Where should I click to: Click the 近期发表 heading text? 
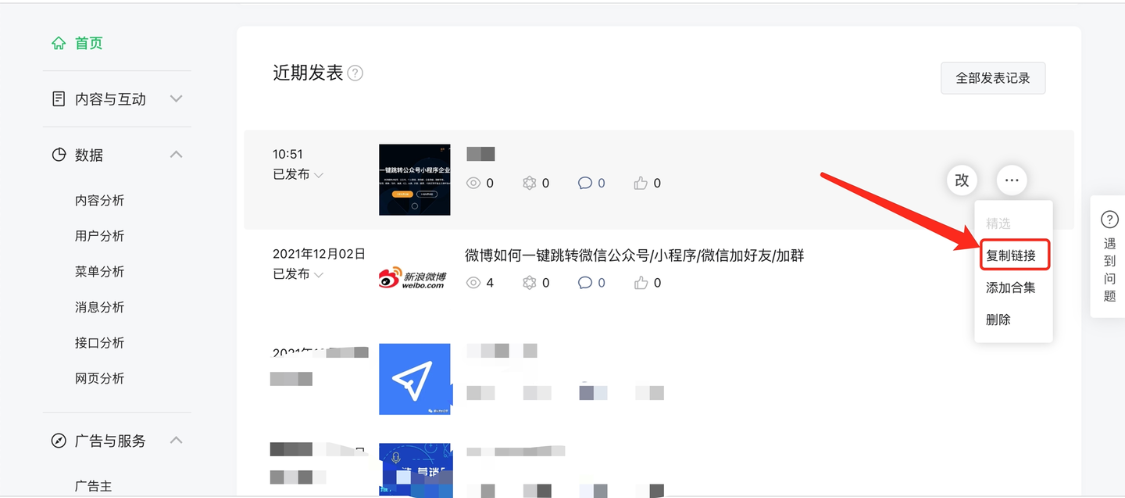coord(308,72)
